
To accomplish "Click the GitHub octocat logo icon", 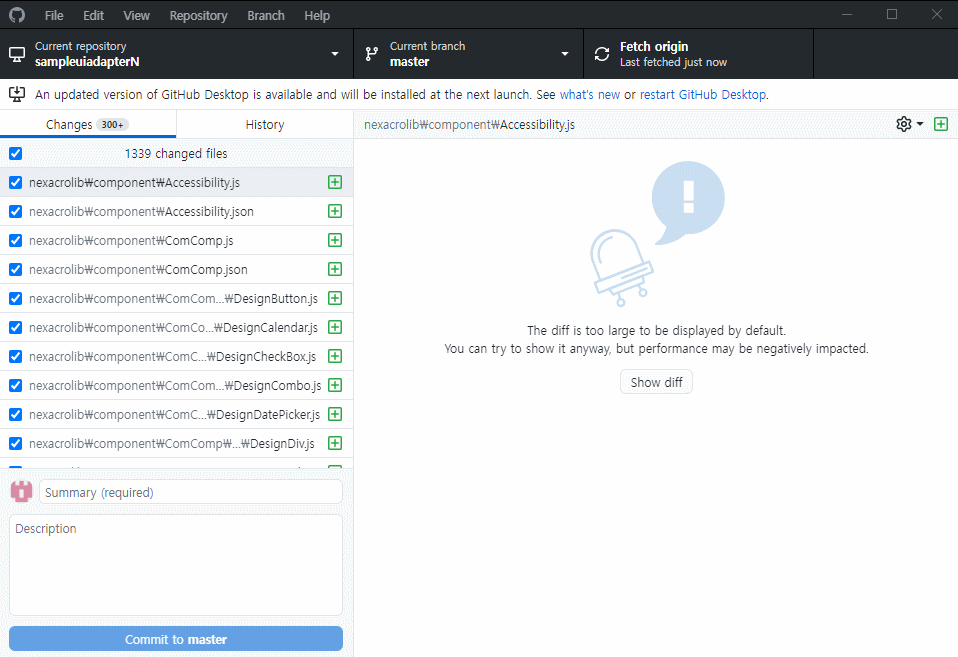I will (x=17, y=15).
